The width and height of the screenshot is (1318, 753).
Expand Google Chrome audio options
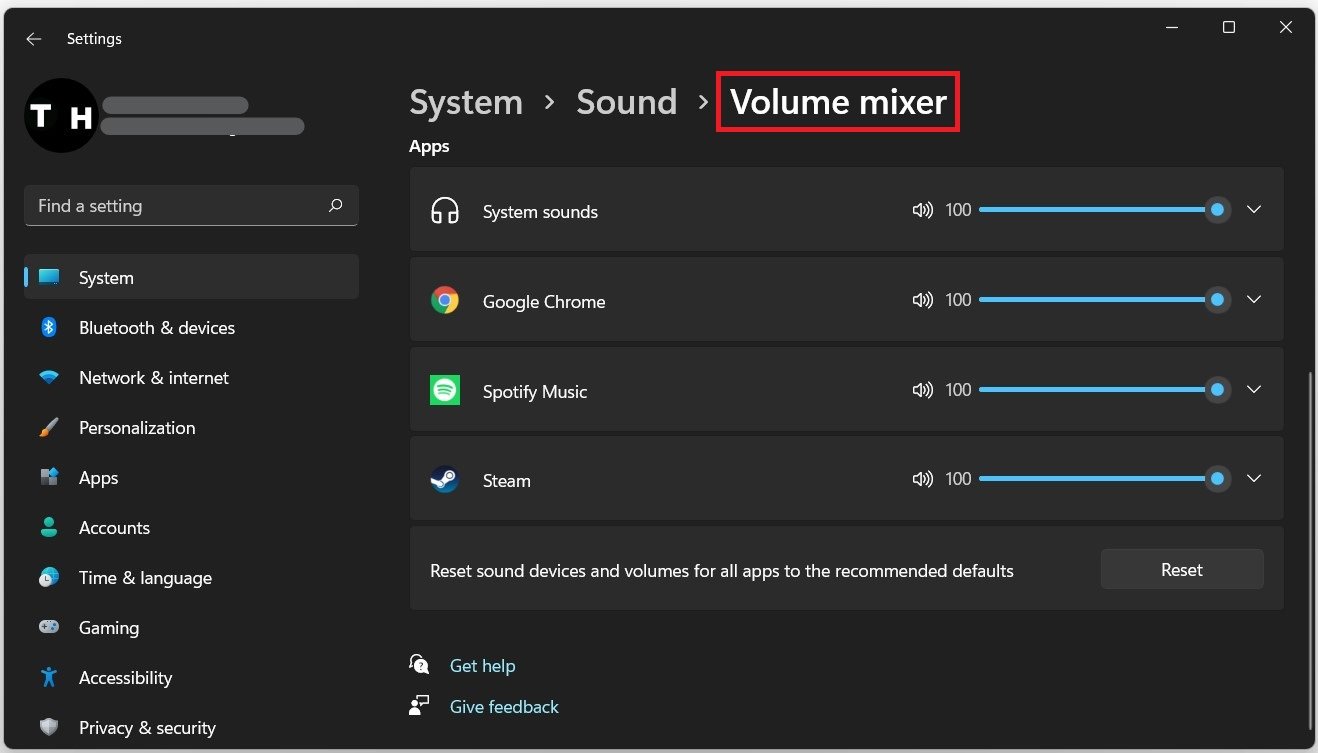(1254, 300)
